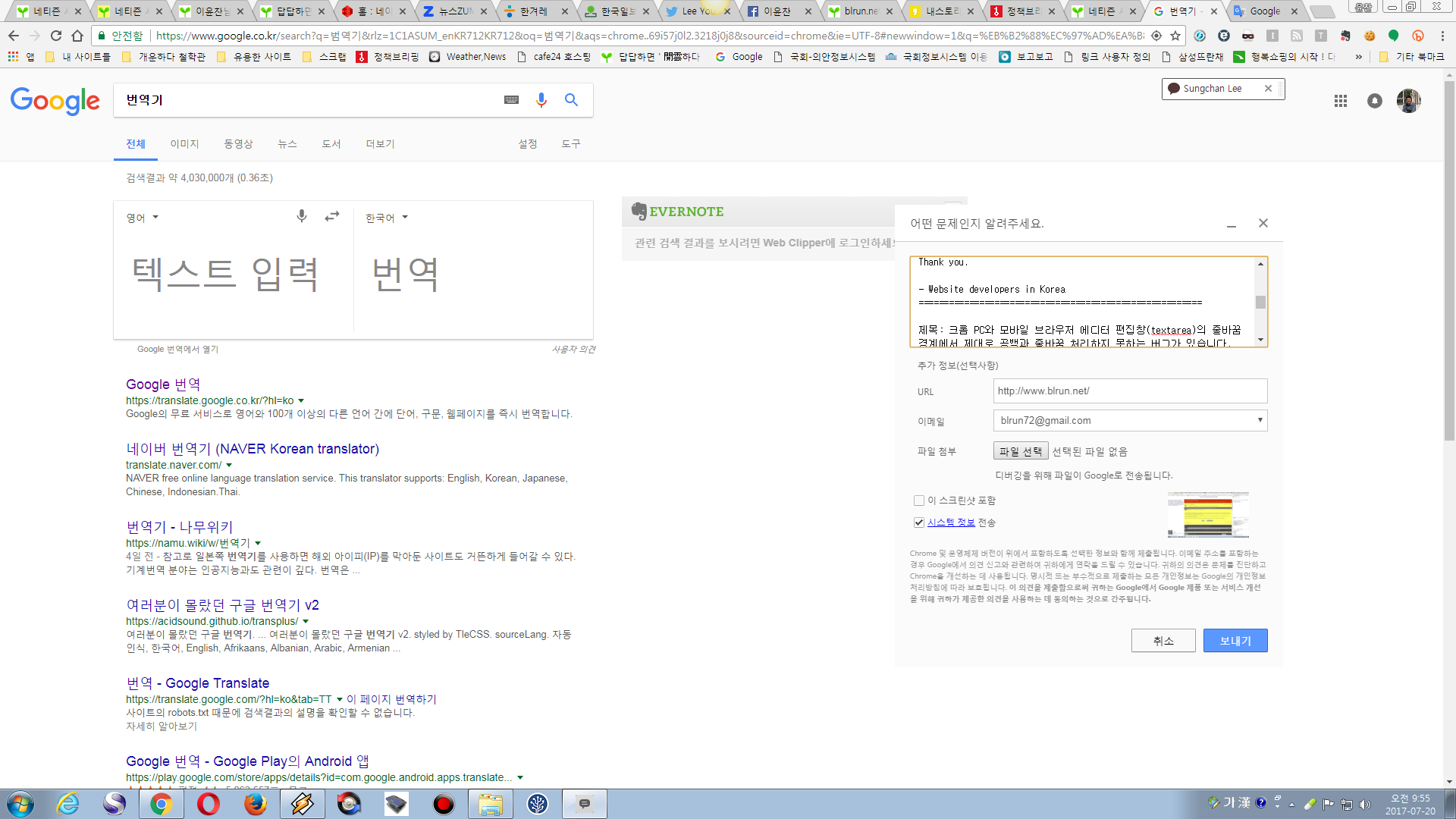Click the feedback textarea scrollbar

[1260, 302]
